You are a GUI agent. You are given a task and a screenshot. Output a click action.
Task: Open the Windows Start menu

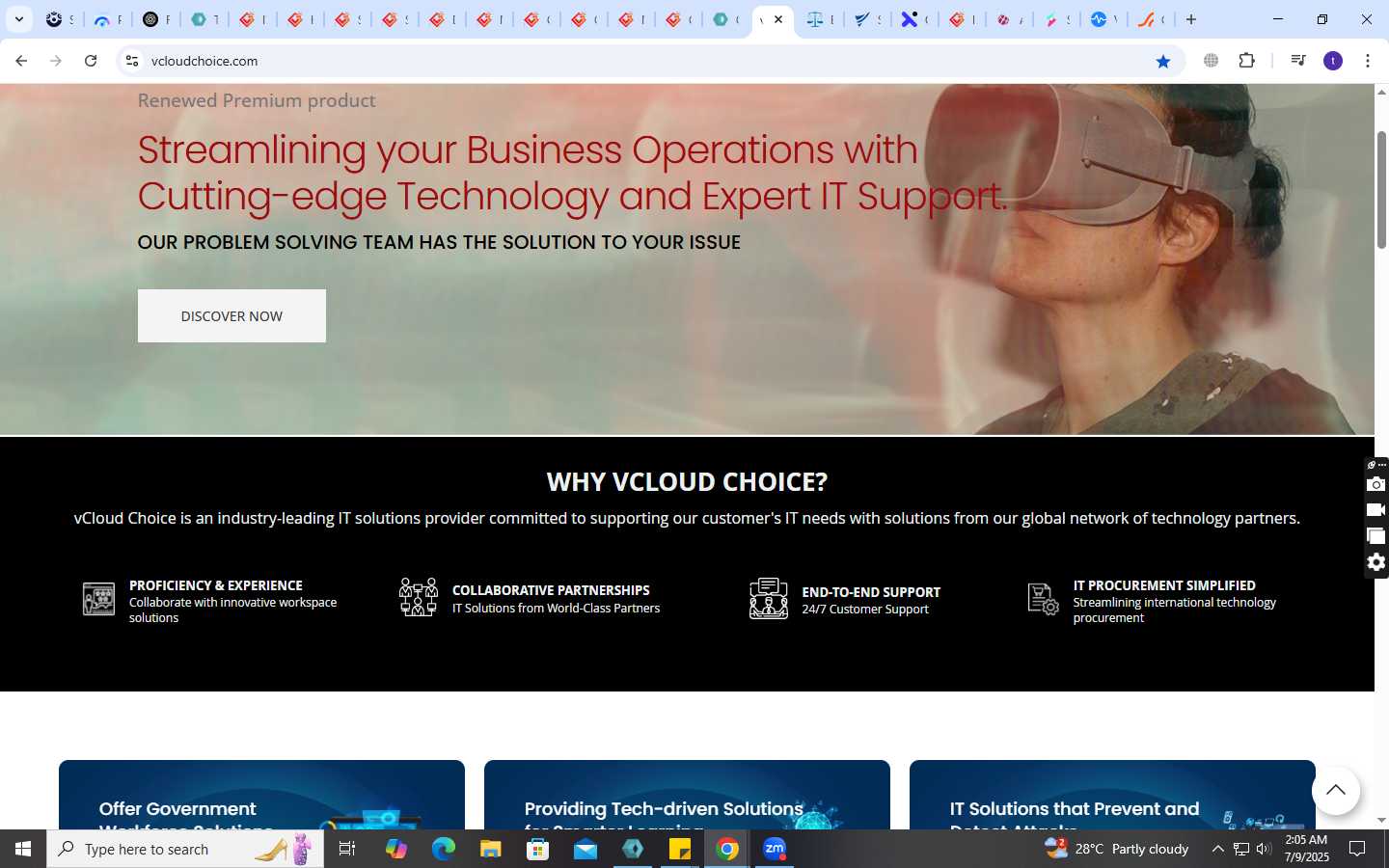[23, 849]
